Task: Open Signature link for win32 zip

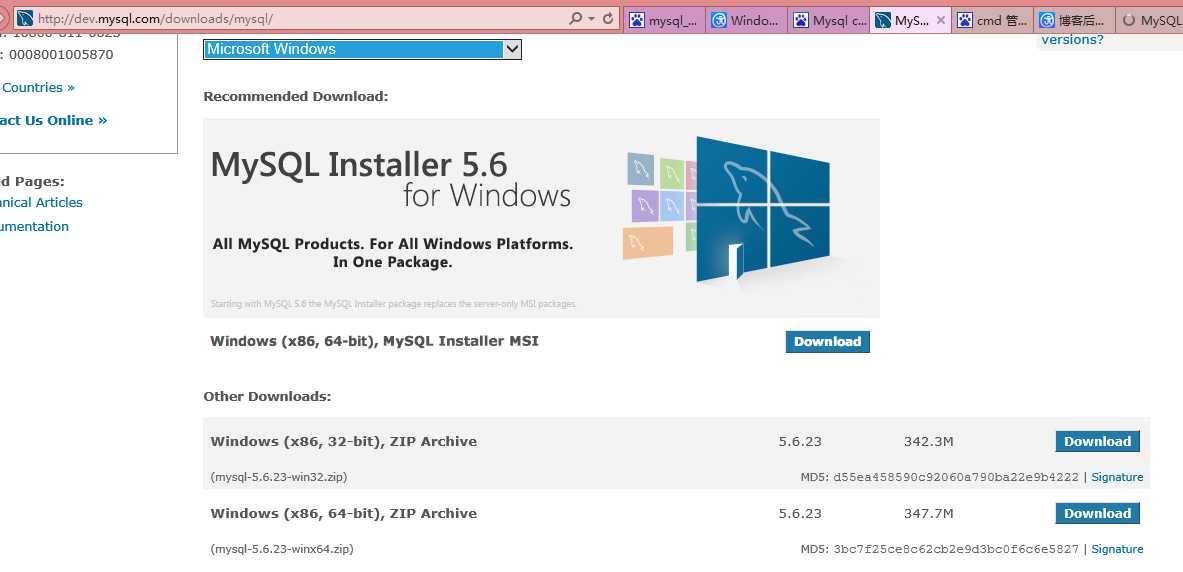Action: pos(1117,477)
